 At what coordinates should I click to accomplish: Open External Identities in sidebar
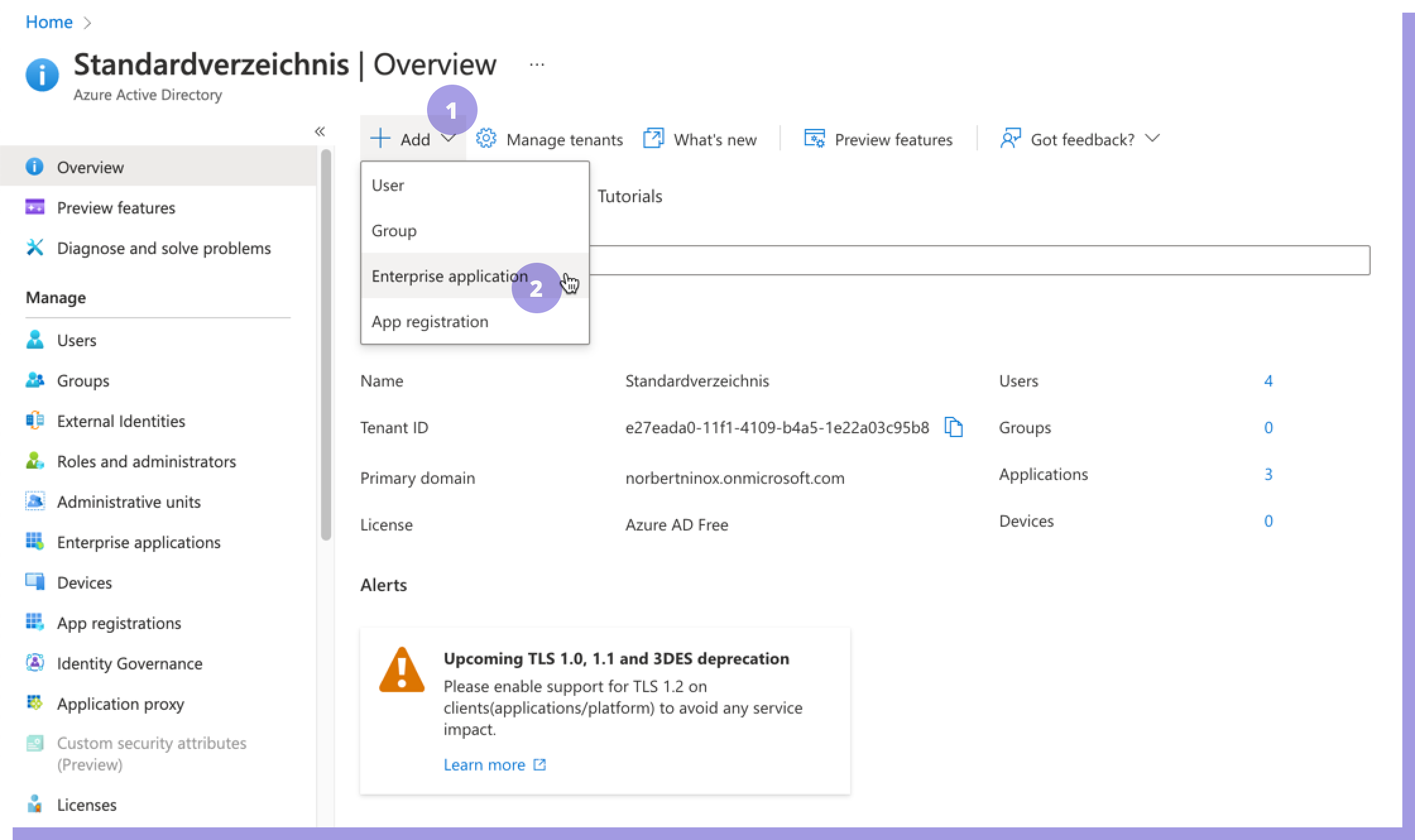pyautogui.click(x=158, y=421)
